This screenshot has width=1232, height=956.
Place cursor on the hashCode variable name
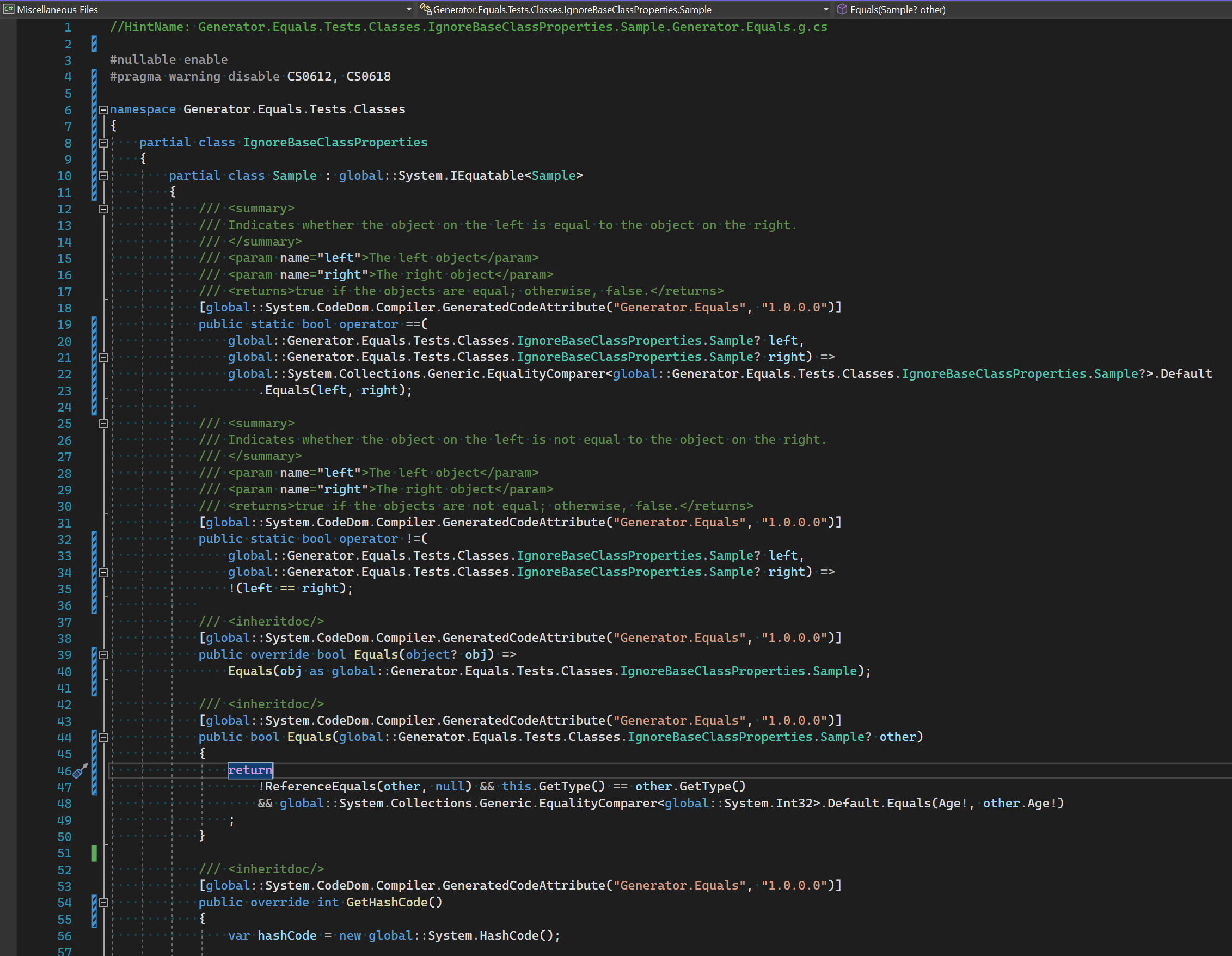(286, 935)
